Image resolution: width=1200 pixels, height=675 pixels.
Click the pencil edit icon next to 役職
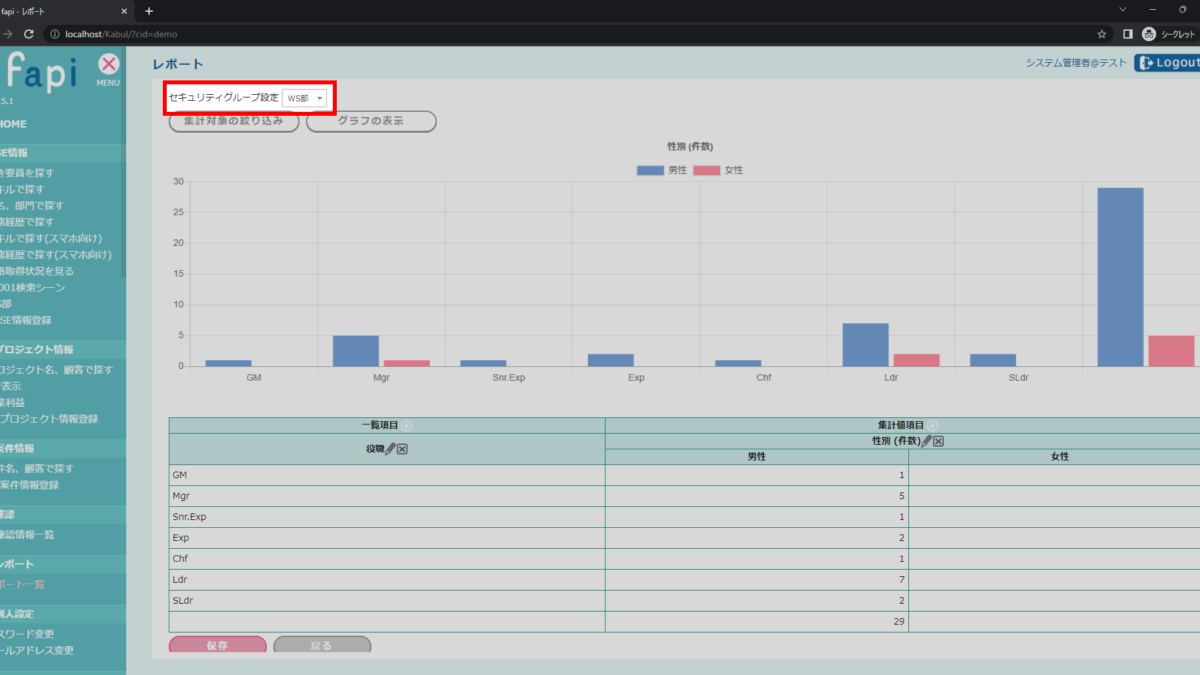[x=391, y=449]
